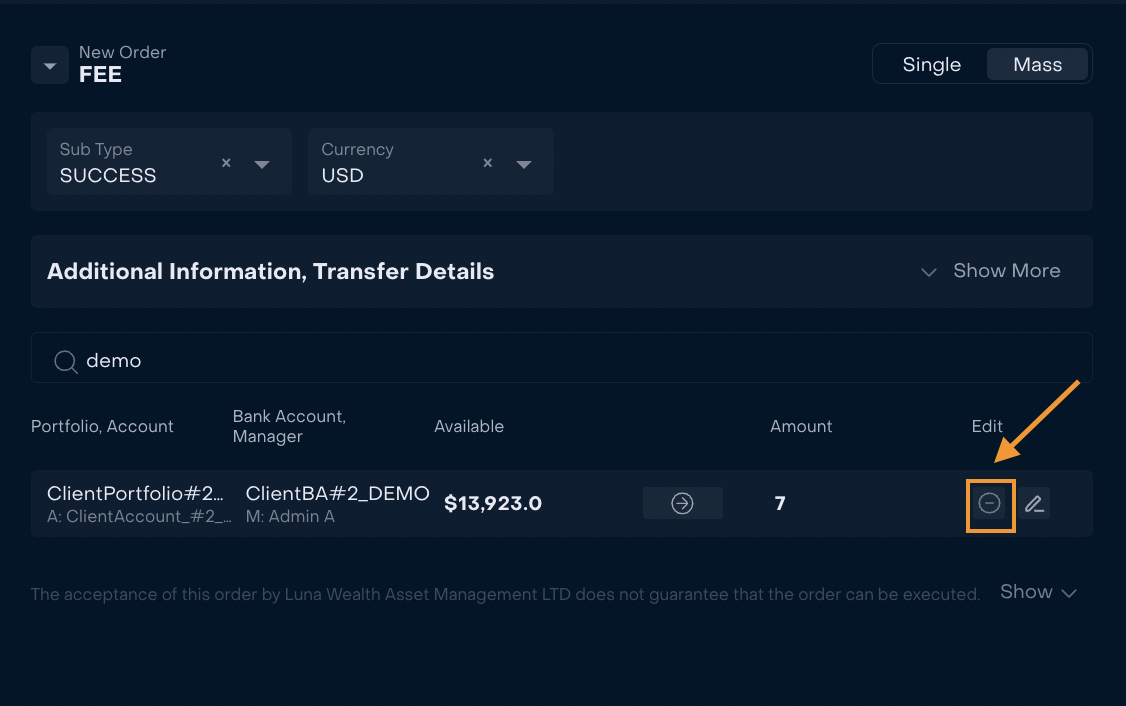The height and width of the screenshot is (706, 1126).
Task: Click the magnifier search icon
Action: click(x=65, y=361)
